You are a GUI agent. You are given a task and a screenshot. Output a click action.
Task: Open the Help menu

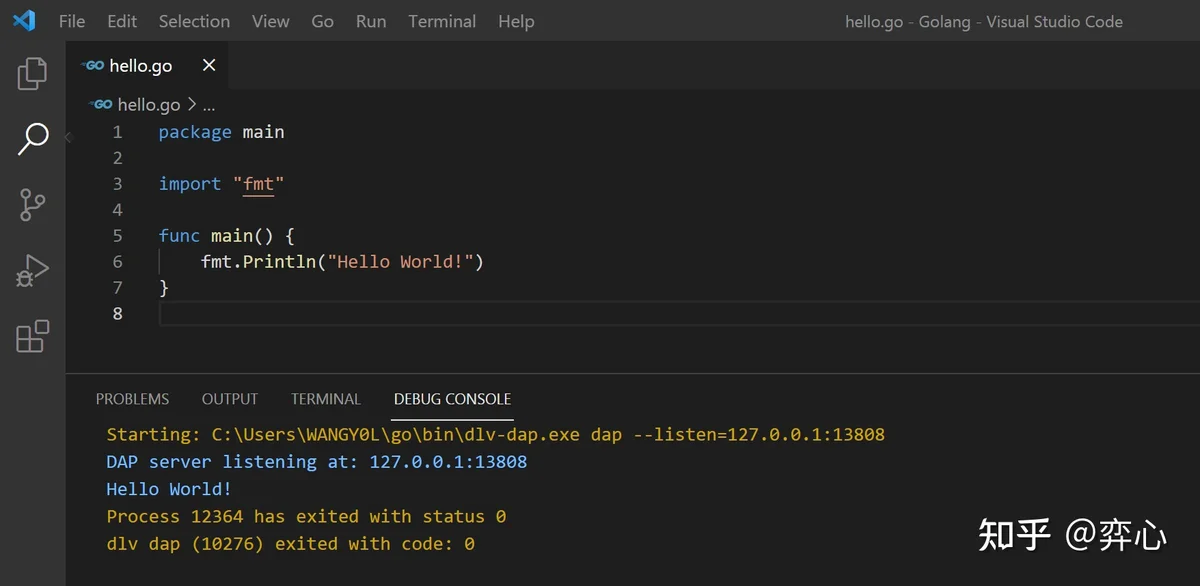coord(516,21)
